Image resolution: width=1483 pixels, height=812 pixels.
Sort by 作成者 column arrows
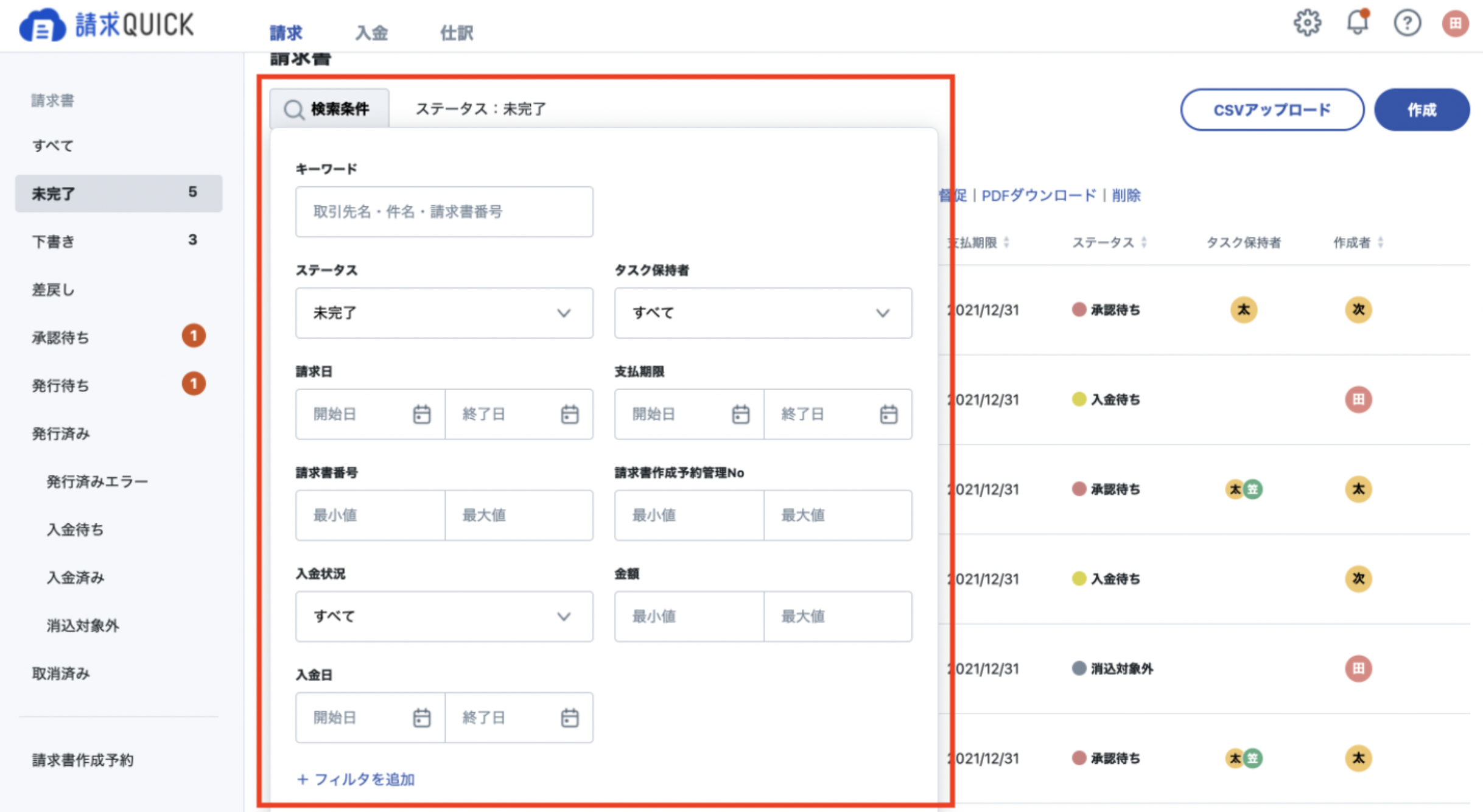pyautogui.click(x=1380, y=242)
